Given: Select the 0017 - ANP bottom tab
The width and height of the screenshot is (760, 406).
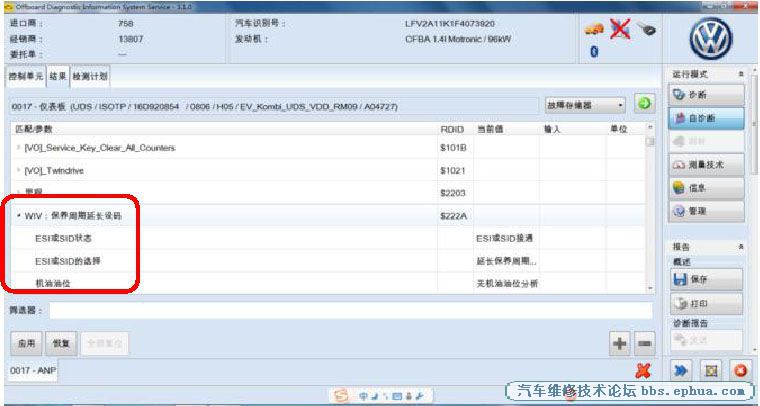Looking at the screenshot, I should point(32,371).
